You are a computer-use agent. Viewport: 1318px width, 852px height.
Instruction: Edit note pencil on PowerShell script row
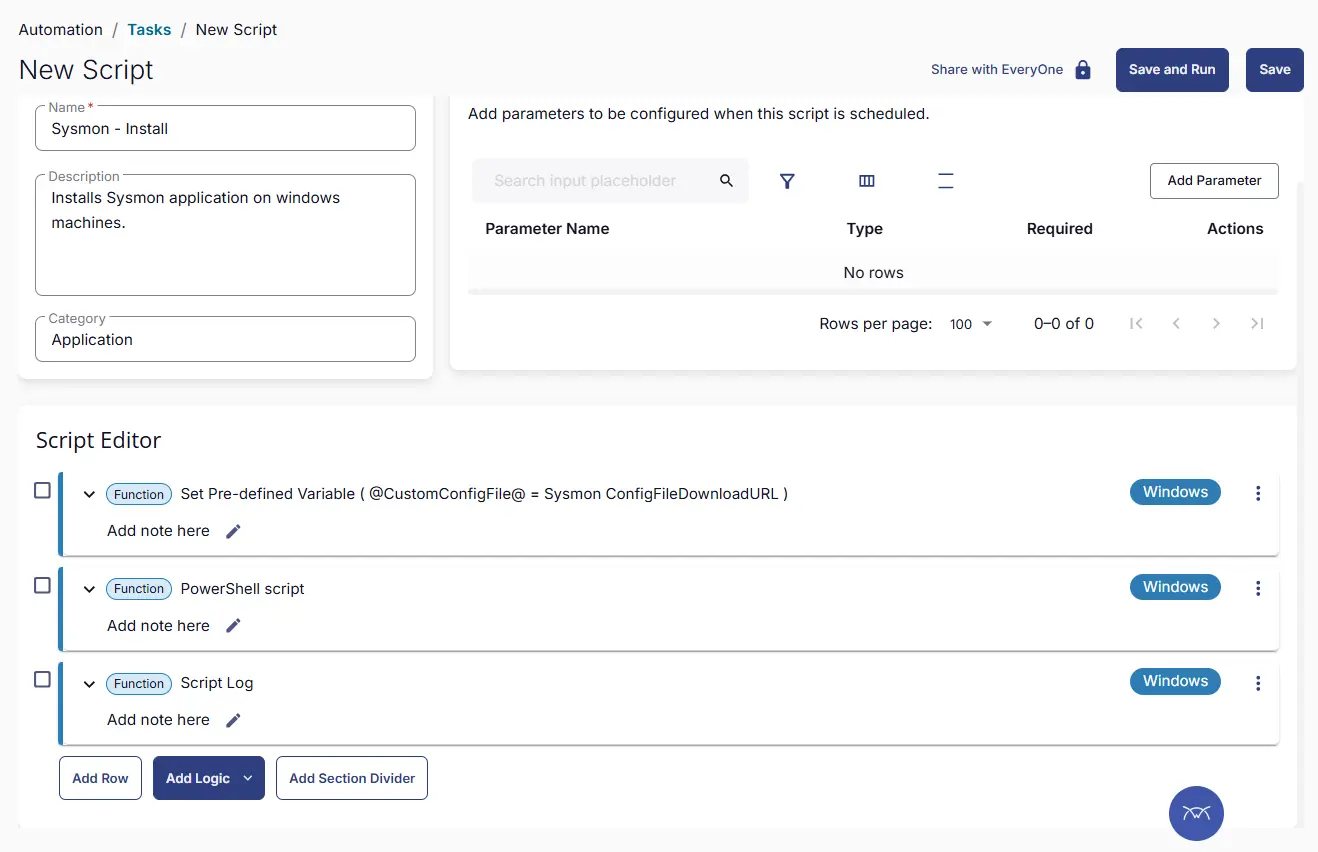233,626
